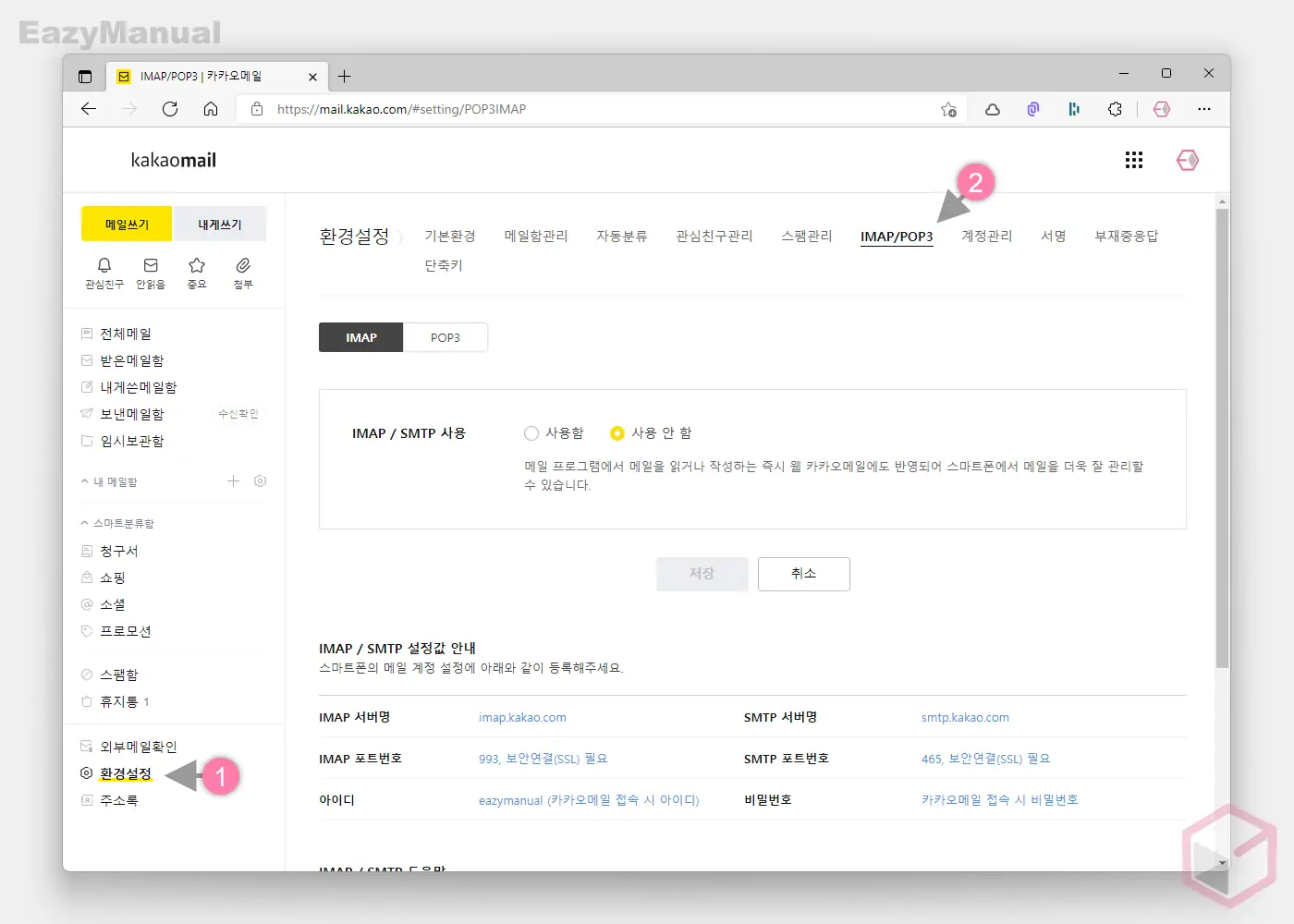This screenshot has width=1294, height=924.
Task: Open 소셜 smart category
Action: [113, 604]
